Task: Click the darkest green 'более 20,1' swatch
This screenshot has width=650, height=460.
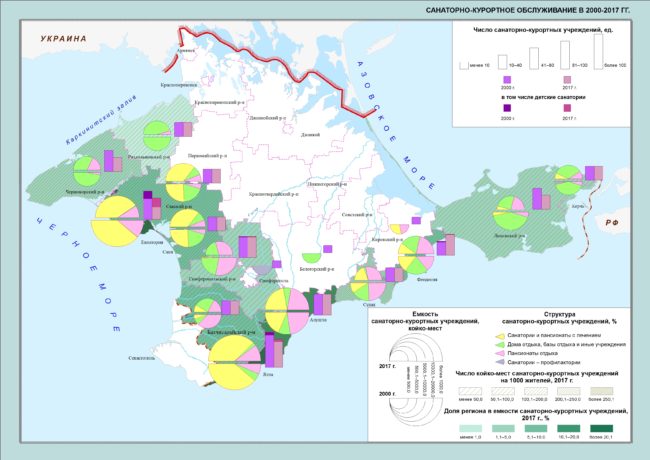Action: coord(601,429)
